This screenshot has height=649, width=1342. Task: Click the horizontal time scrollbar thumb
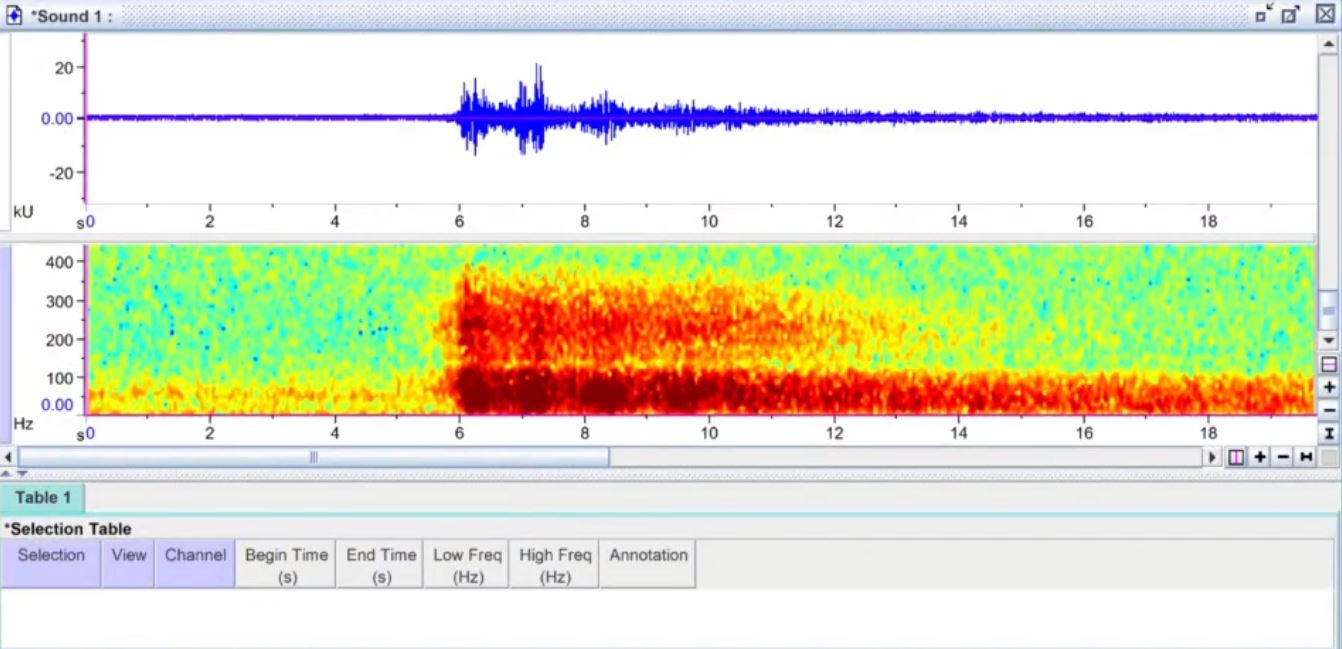tap(313, 457)
